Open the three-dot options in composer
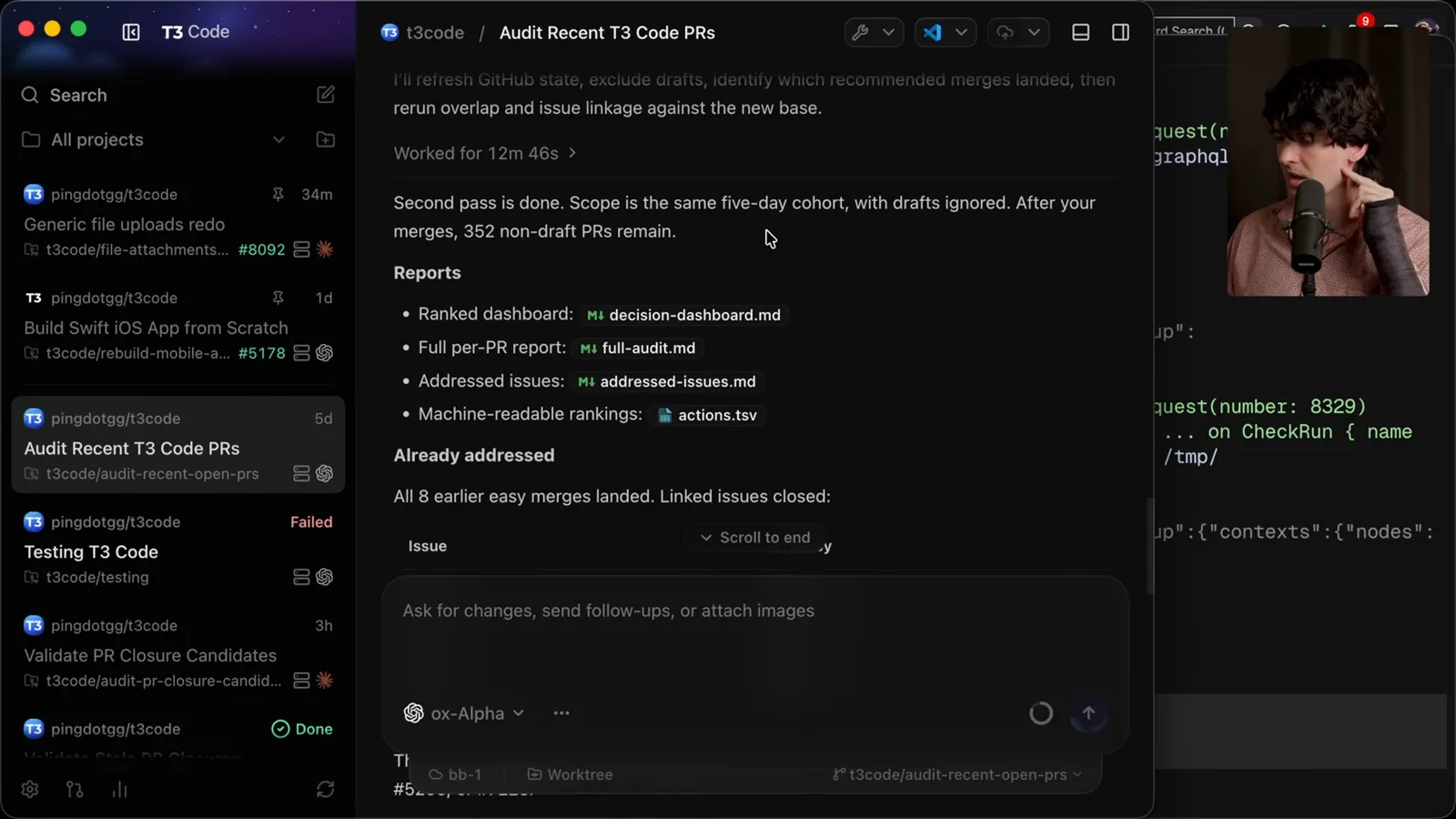This screenshot has width=1456, height=819. [x=561, y=713]
